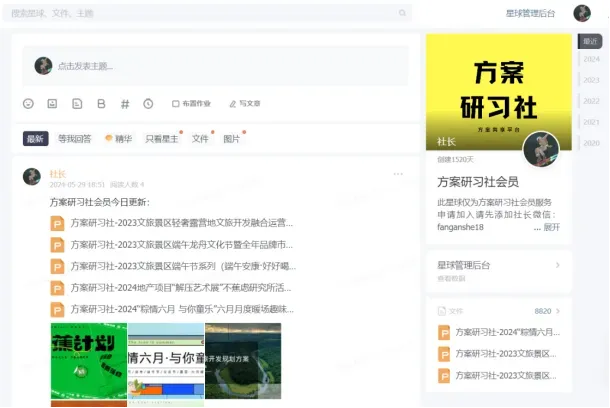This screenshot has width=610, height=408.
Task: Click file icon beside 轻奢露营地 file
Action: [x=57, y=223]
